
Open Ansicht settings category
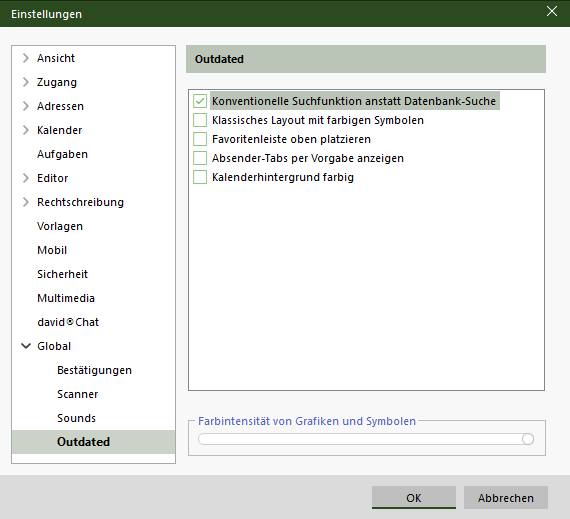(x=56, y=58)
